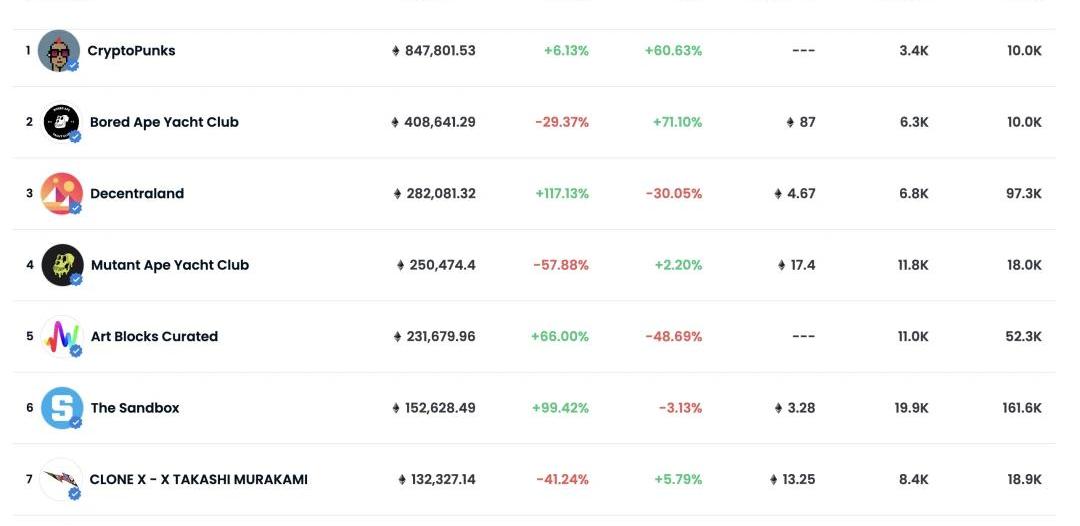Open Bored Ape Yacht Club name link

164,122
